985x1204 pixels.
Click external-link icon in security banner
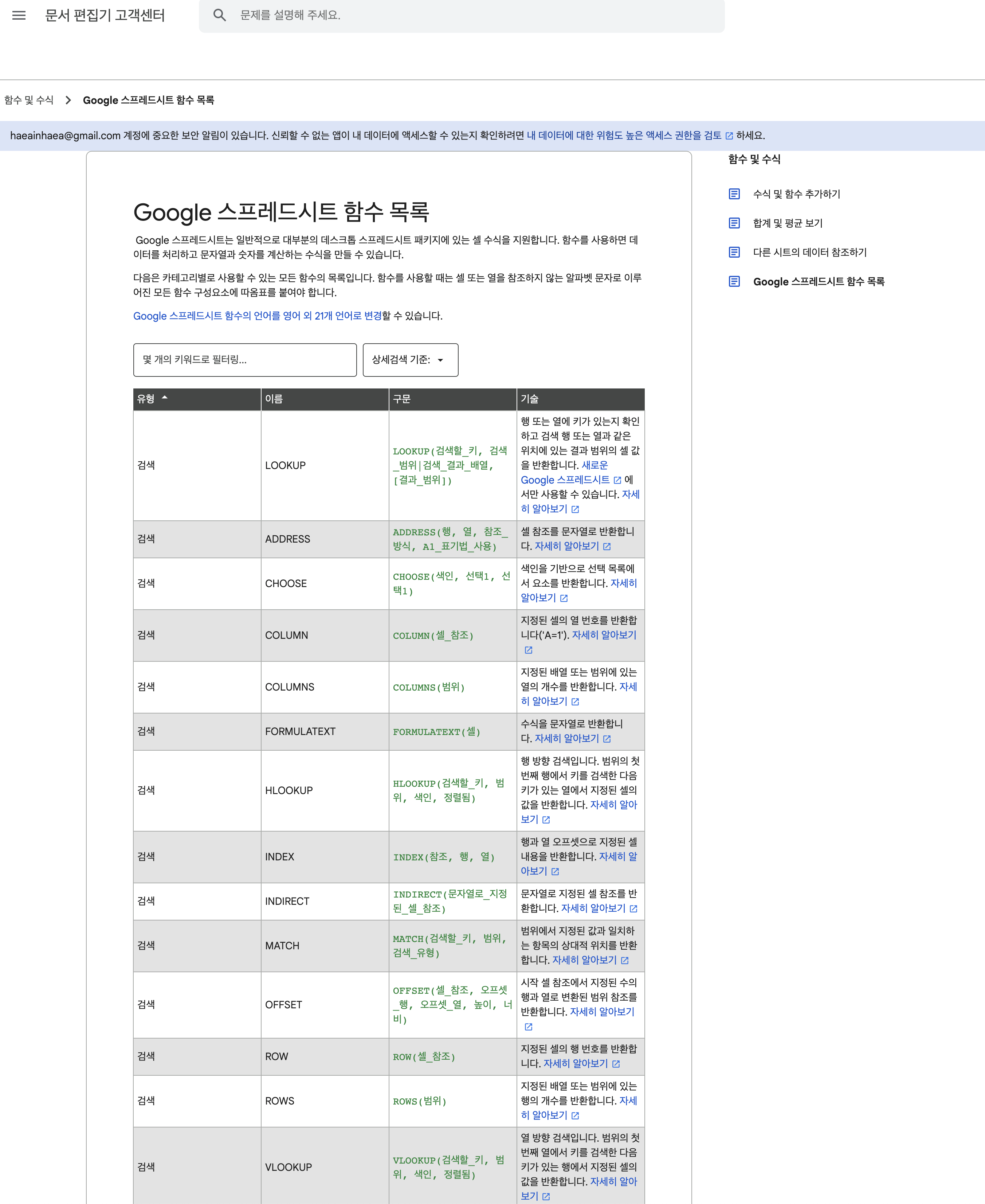[729, 136]
